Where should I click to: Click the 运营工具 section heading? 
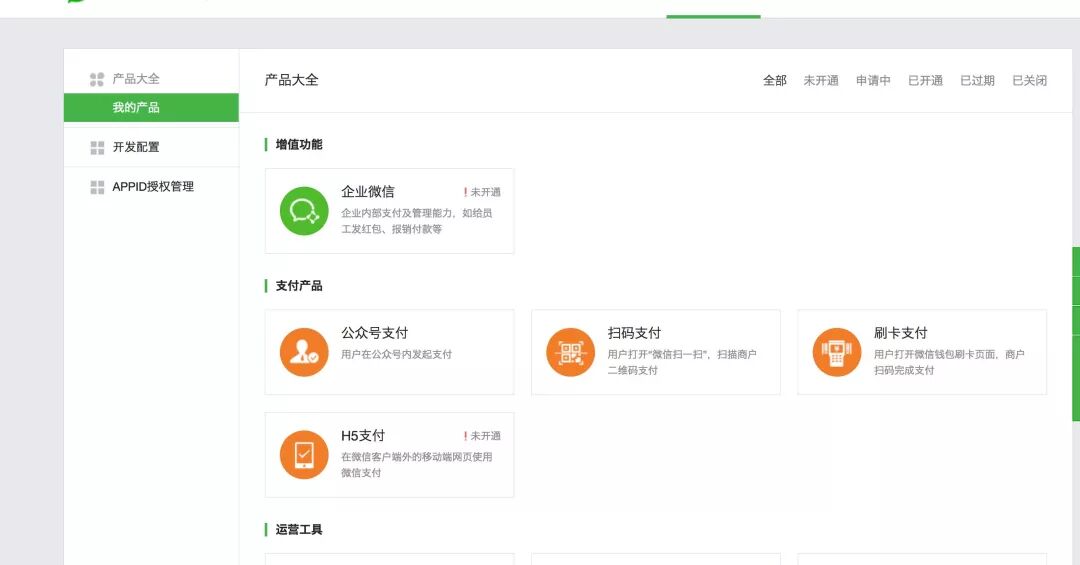[x=299, y=530]
